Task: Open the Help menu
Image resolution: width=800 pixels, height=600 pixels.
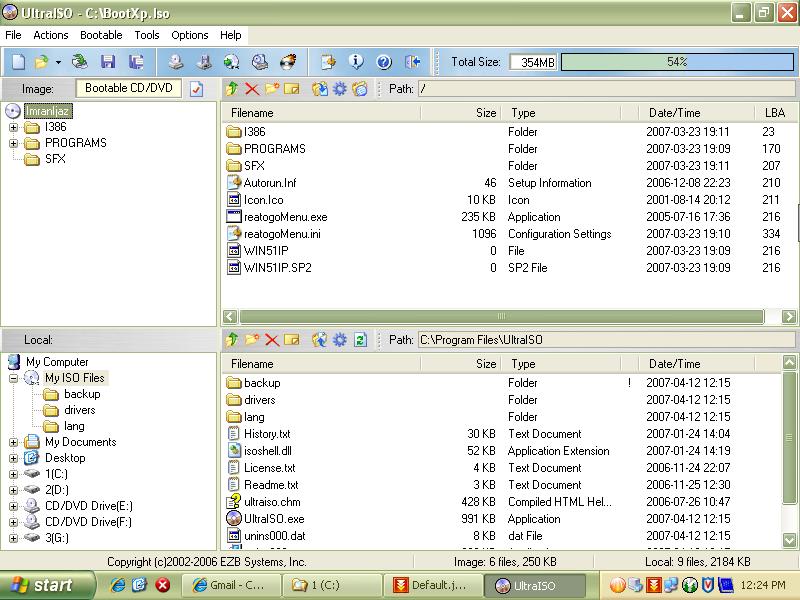Action: pos(231,35)
